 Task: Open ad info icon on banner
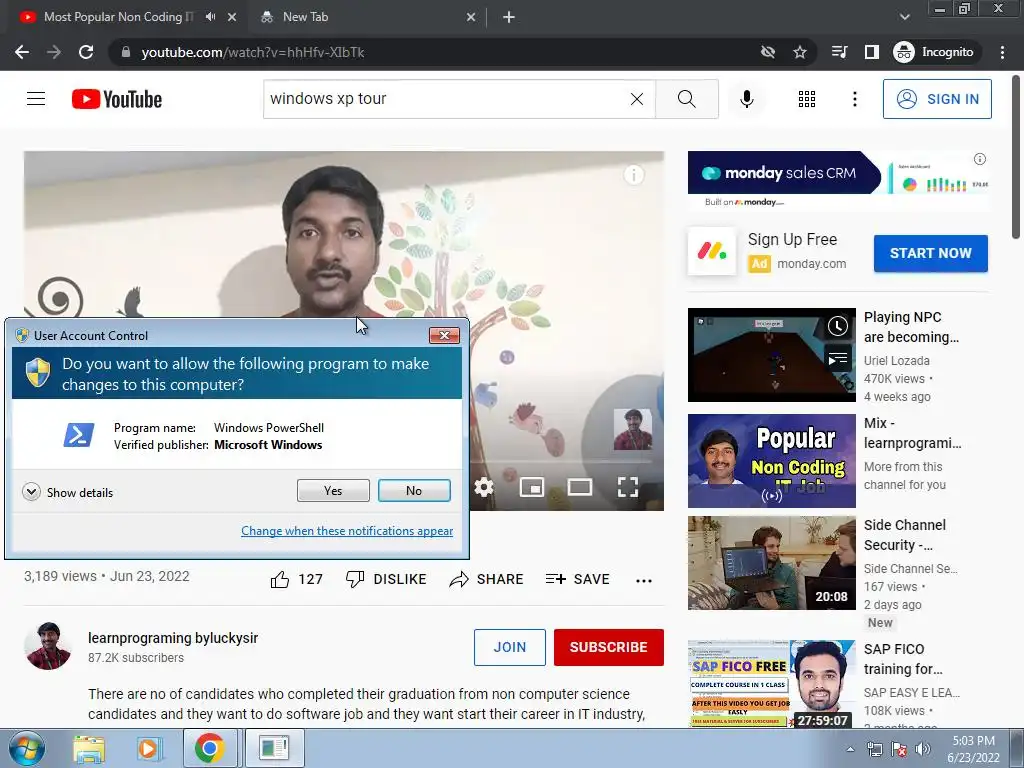[x=980, y=159]
